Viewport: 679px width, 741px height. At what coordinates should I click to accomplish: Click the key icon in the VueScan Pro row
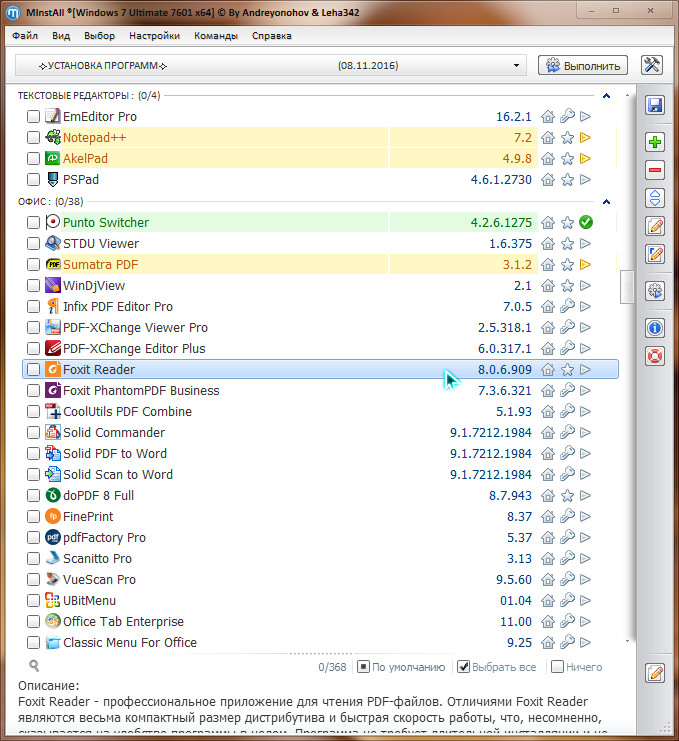coord(567,579)
